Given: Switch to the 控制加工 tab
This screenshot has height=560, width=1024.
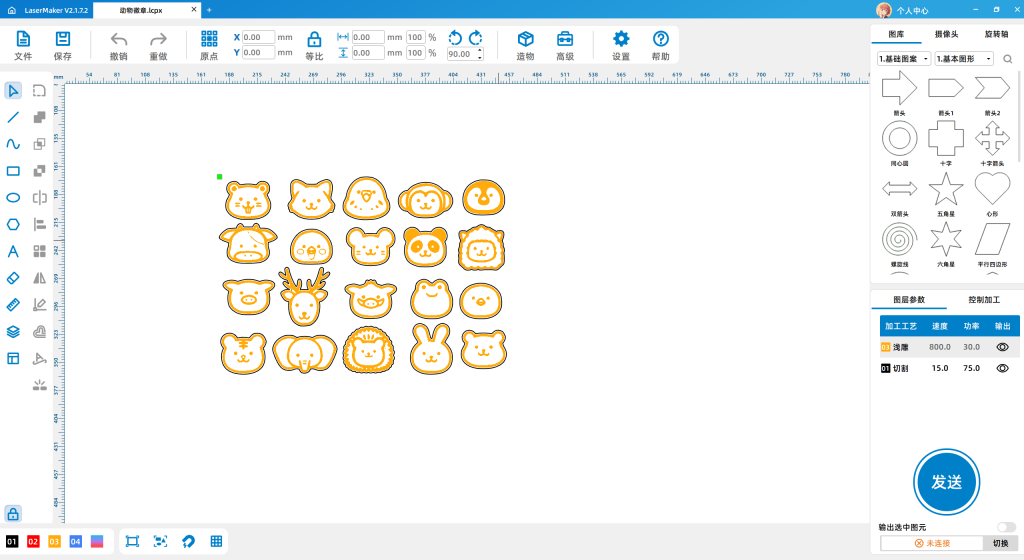Looking at the screenshot, I should coord(984,300).
